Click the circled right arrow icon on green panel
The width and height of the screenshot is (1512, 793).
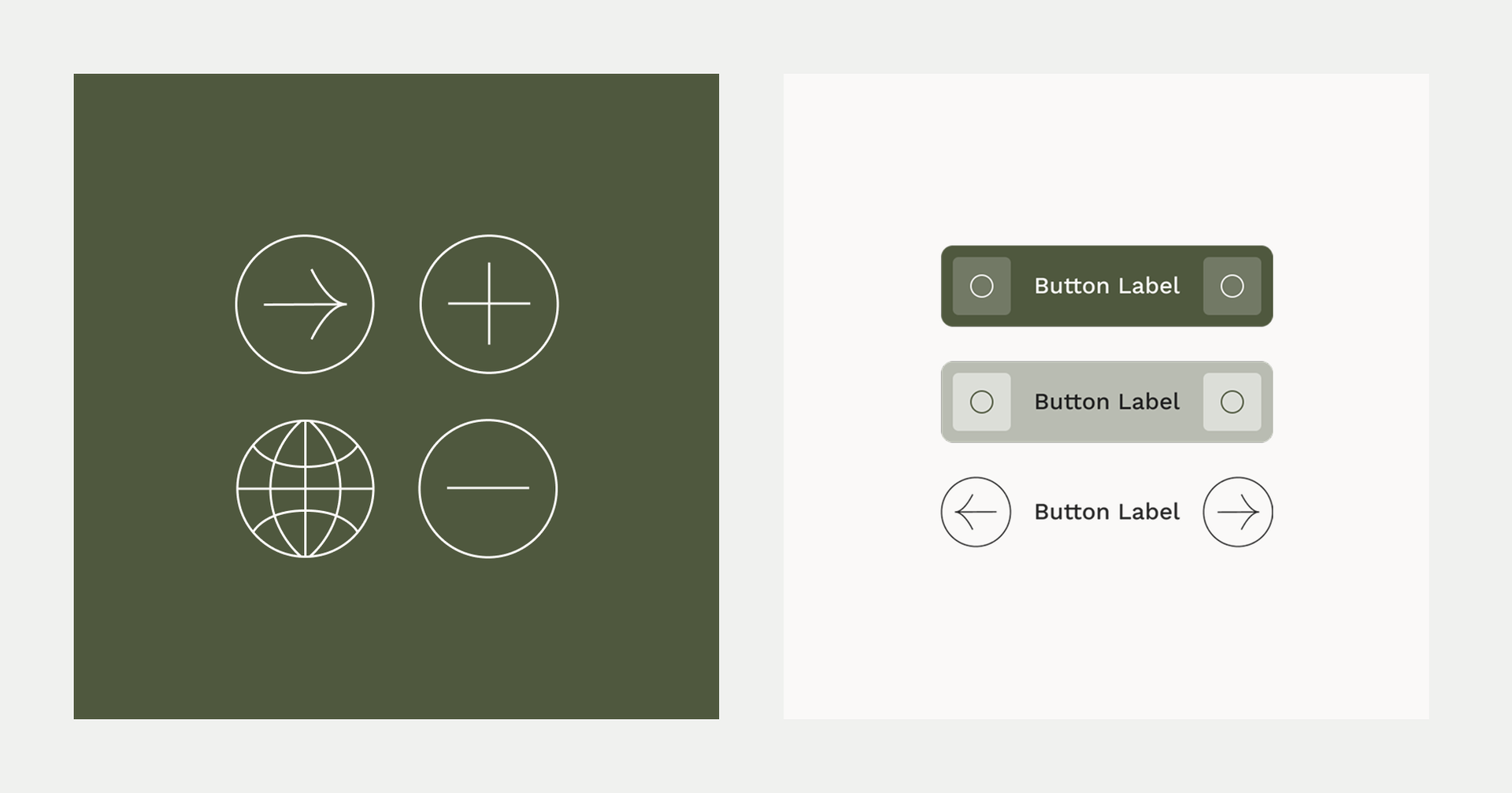[305, 304]
